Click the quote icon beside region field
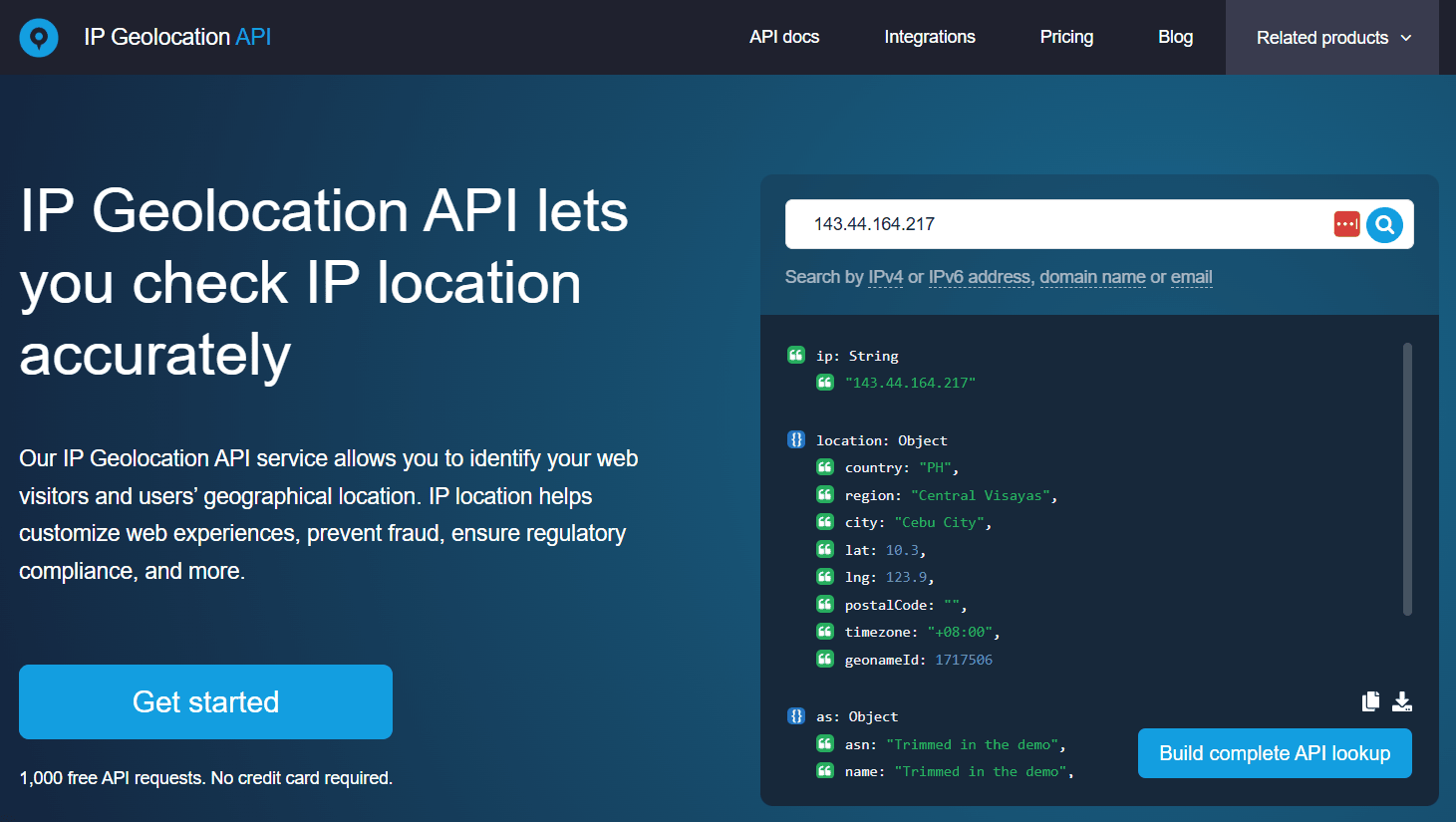1456x822 pixels. [825, 494]
